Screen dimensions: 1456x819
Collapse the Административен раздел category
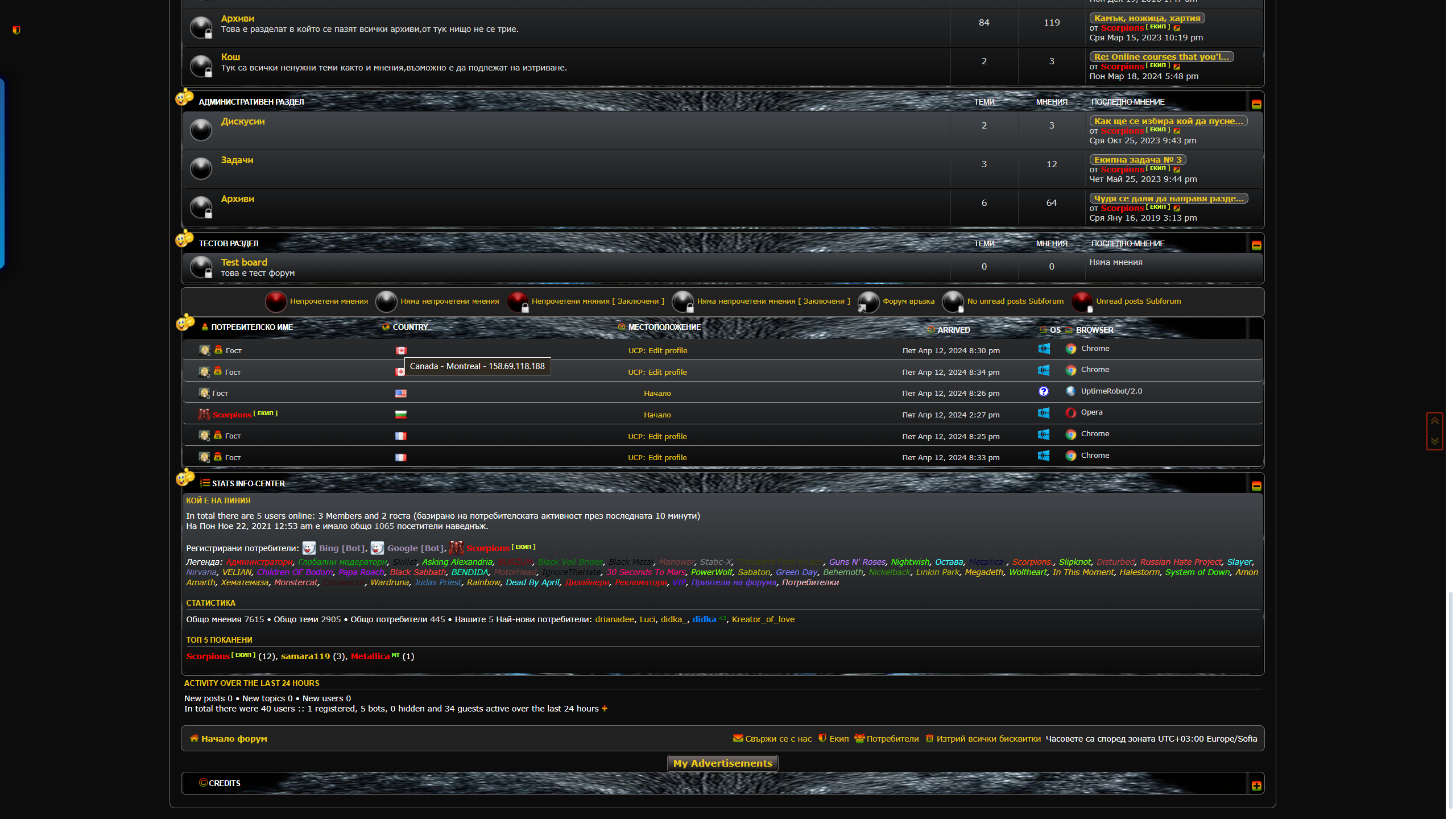click(1256, 104)
